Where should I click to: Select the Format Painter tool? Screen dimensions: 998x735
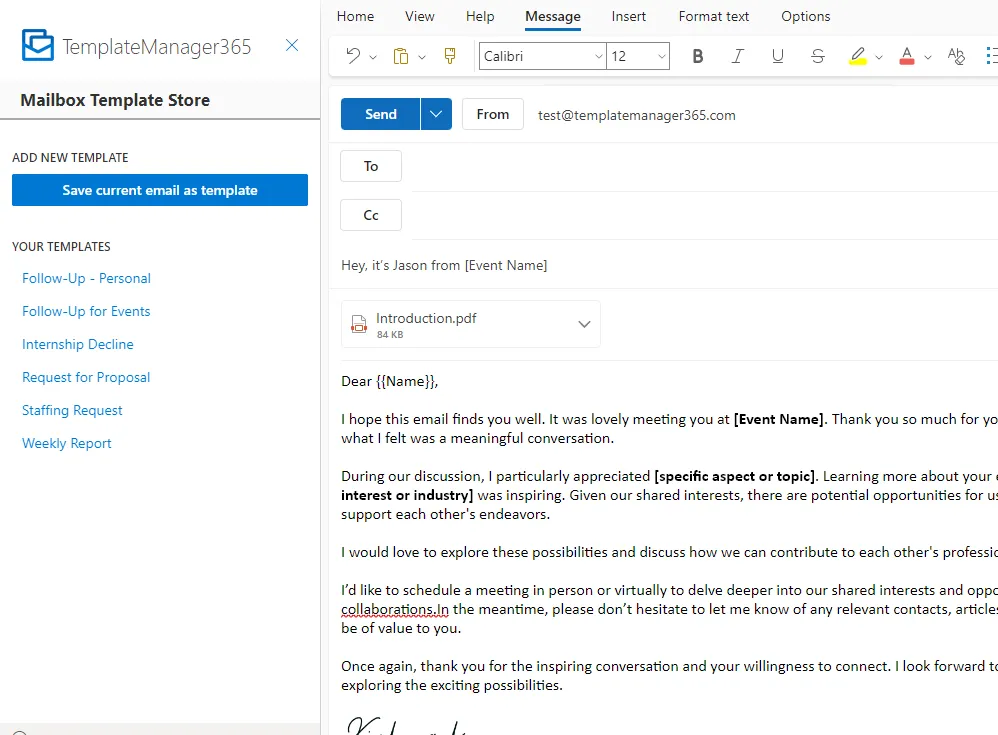coord(449,56)
